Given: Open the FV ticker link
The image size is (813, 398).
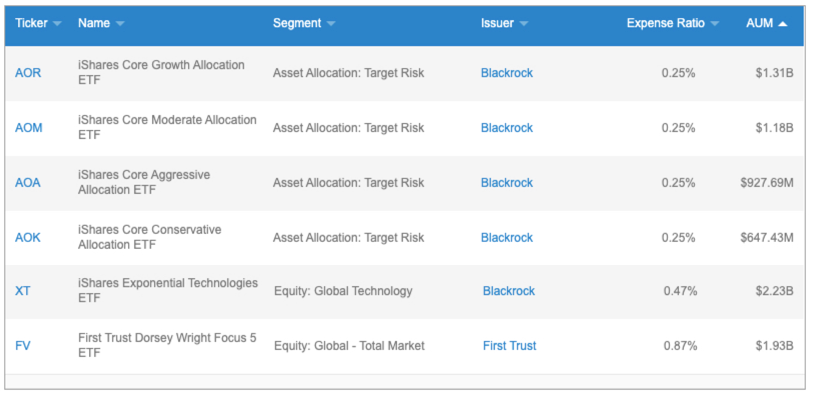Looking at the screenshot, I should point(23,346).
